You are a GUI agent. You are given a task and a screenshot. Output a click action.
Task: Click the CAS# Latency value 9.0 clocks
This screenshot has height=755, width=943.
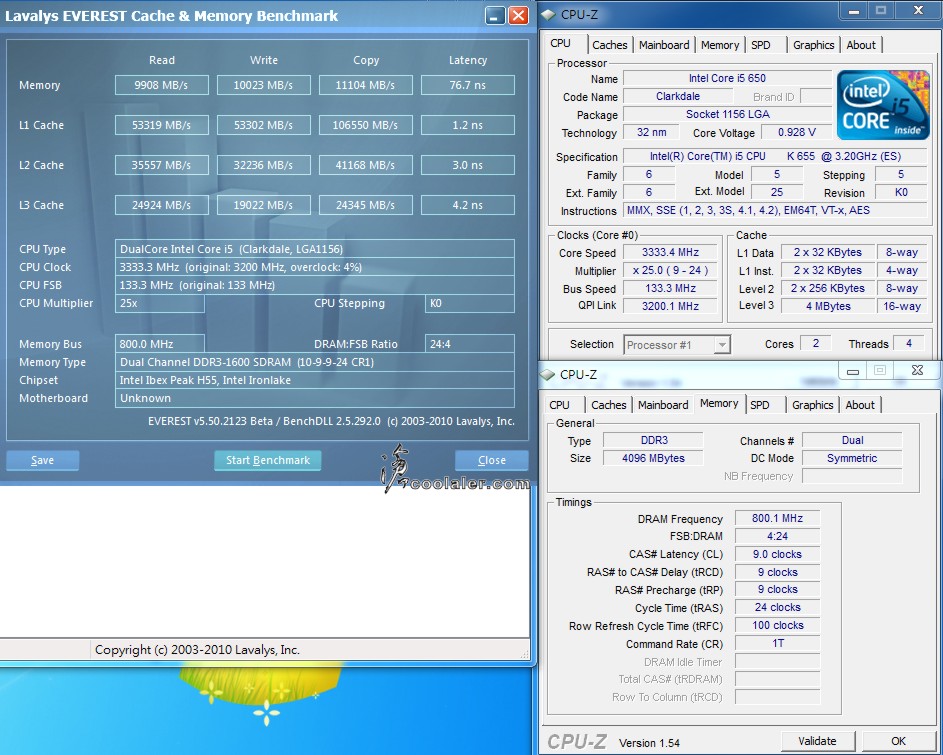tap(777, 554)
